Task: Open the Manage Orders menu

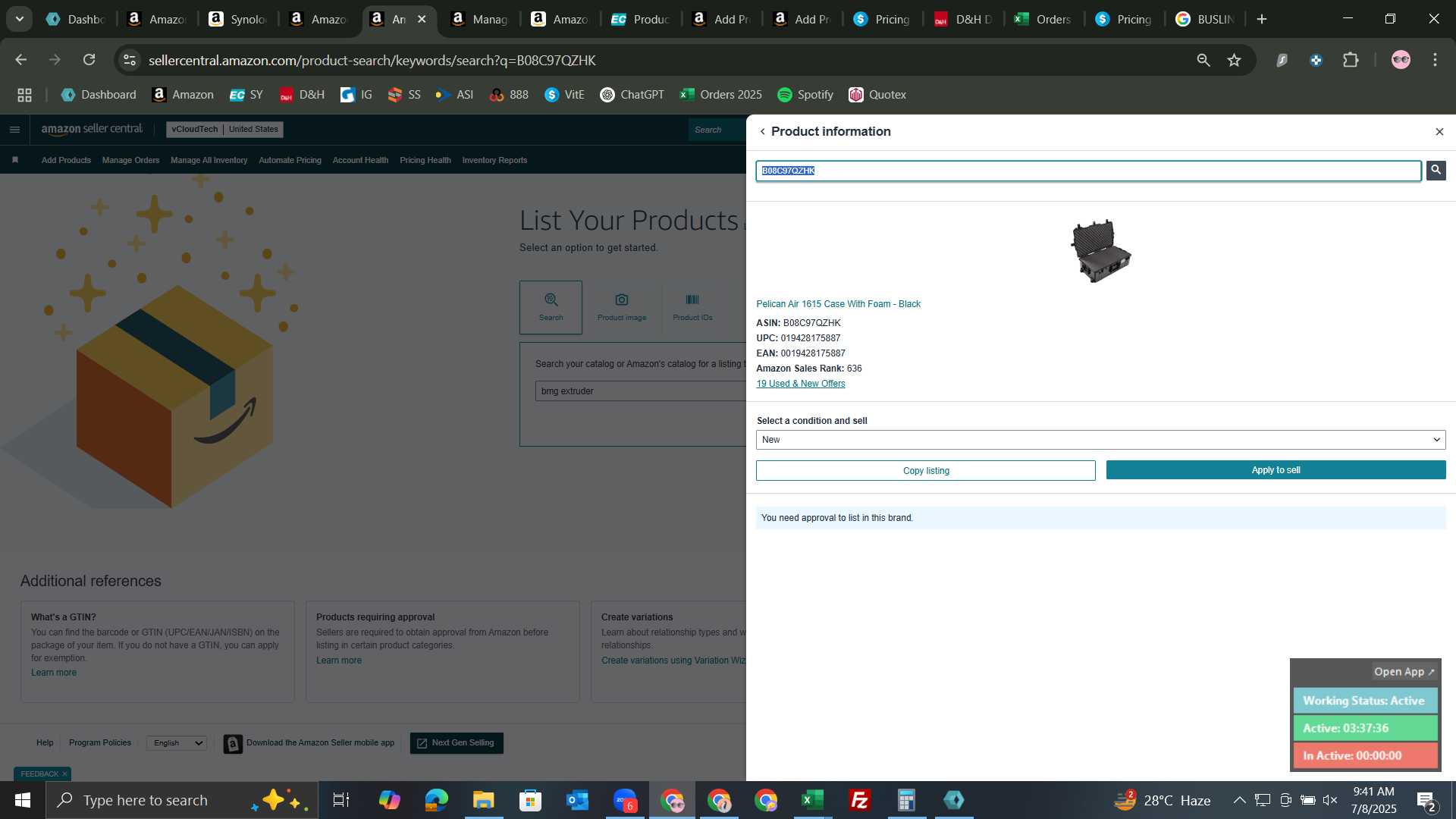Action: tap(130, 160)
